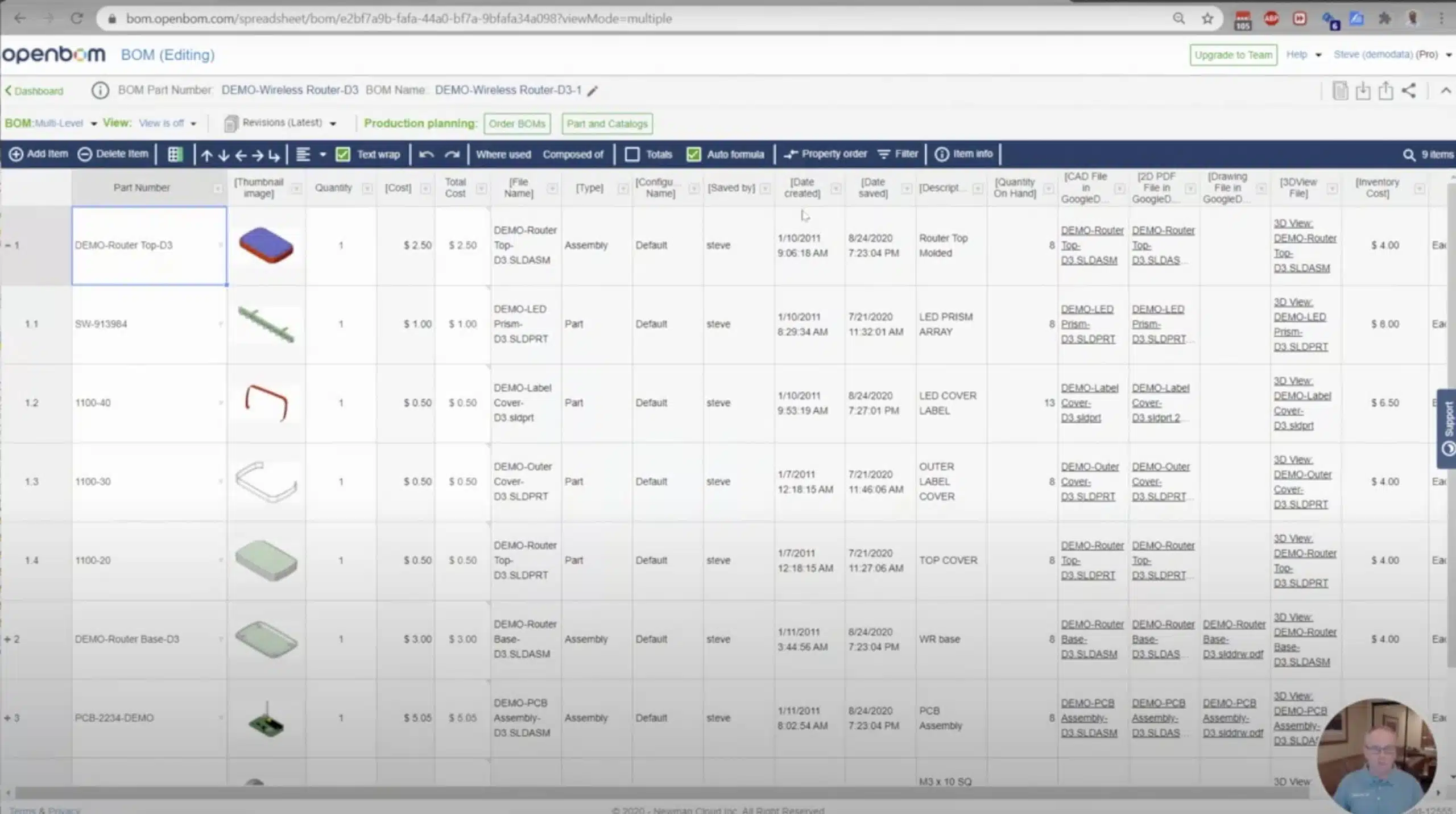Image resolution: width=1456 pixels, height=814 pixels.
Task: Select the SW-913984 part number cell
Action: tap(149, 324)
